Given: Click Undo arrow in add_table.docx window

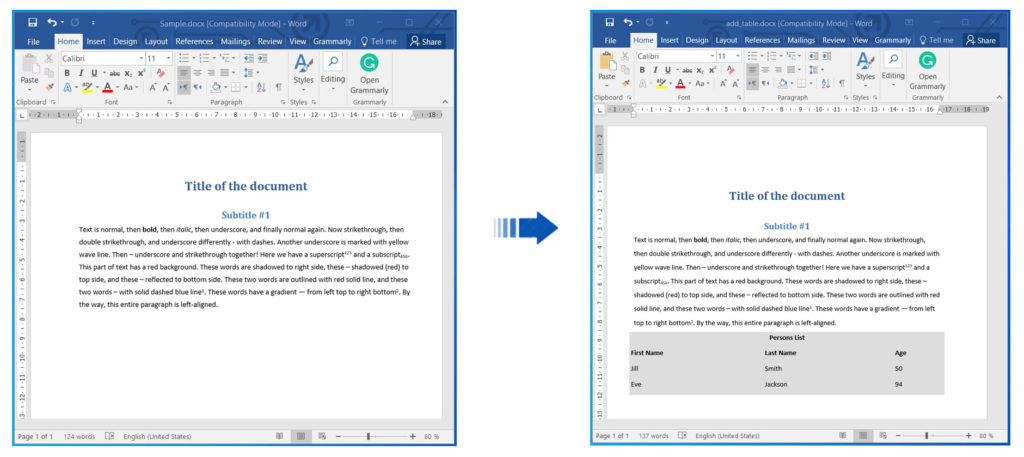Looking at the screenshot, I should pos(628,22).
